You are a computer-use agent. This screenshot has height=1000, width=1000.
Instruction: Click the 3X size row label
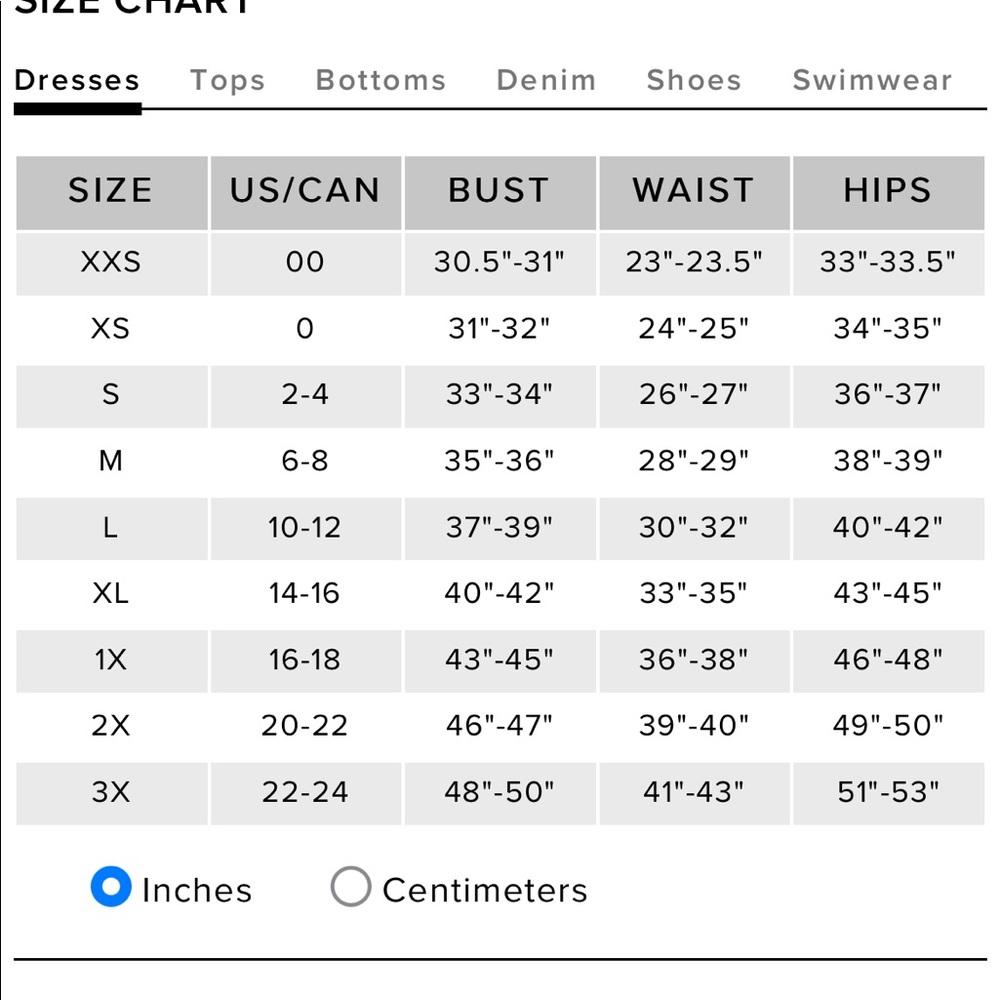(110, 792)
